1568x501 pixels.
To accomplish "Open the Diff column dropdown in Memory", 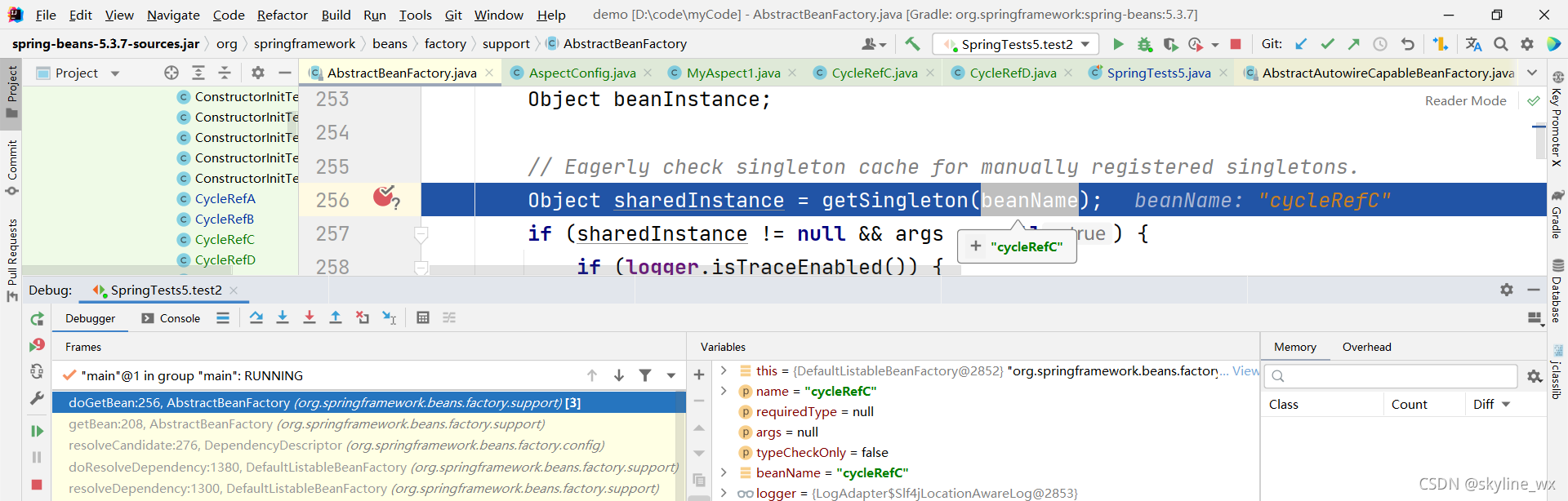I will [x=1506, y=405].
